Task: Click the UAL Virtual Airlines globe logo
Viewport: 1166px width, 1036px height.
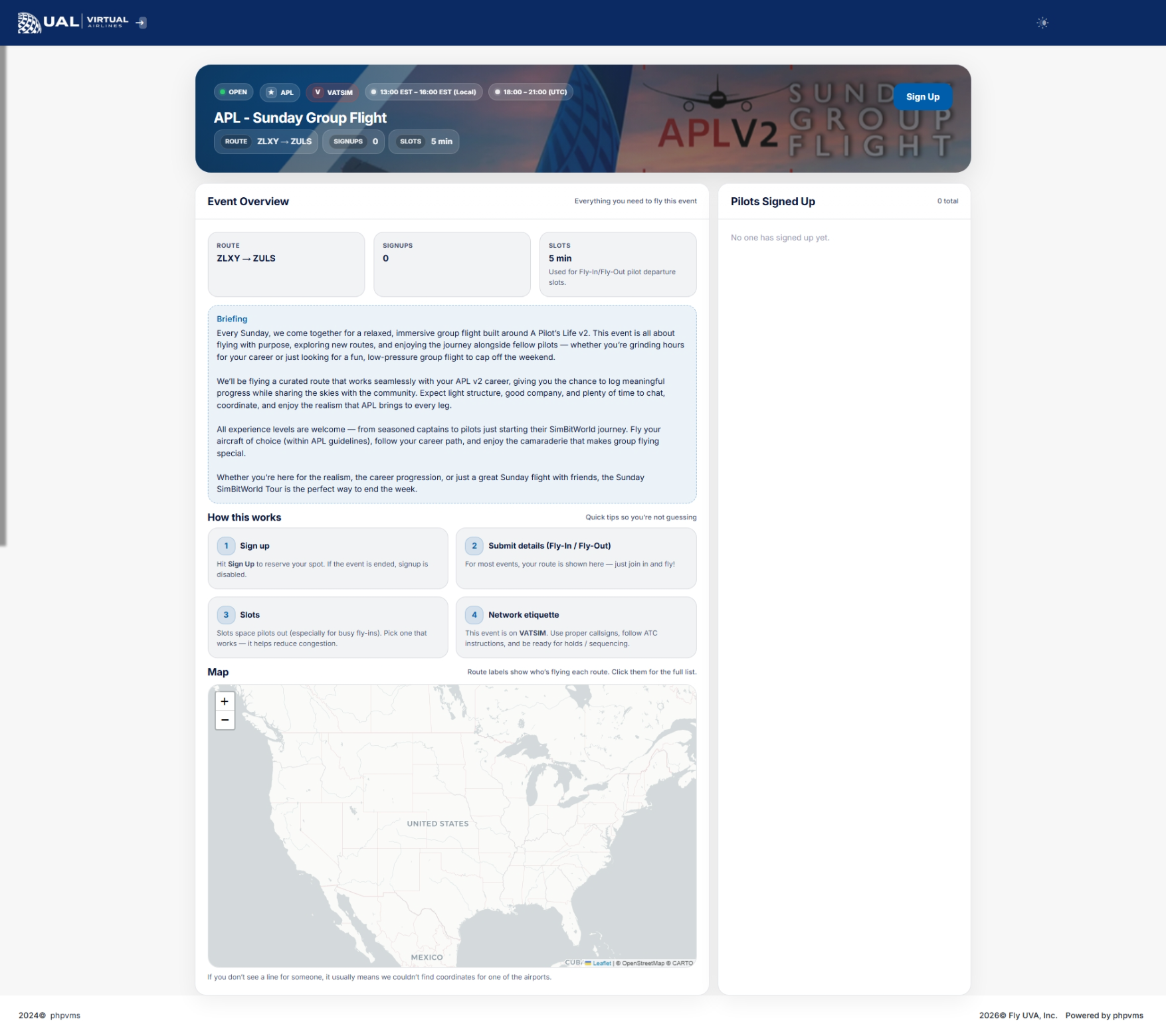Action: point(29,23)
